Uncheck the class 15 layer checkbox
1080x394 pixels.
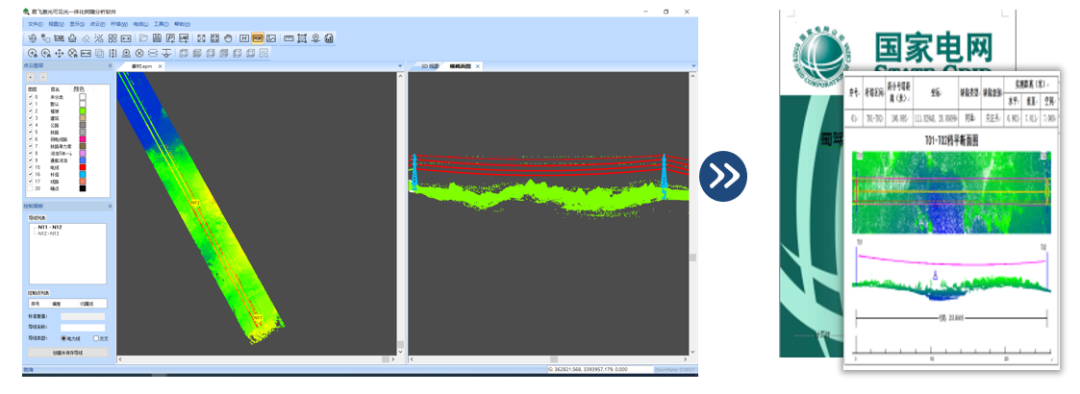click(30, 168)
